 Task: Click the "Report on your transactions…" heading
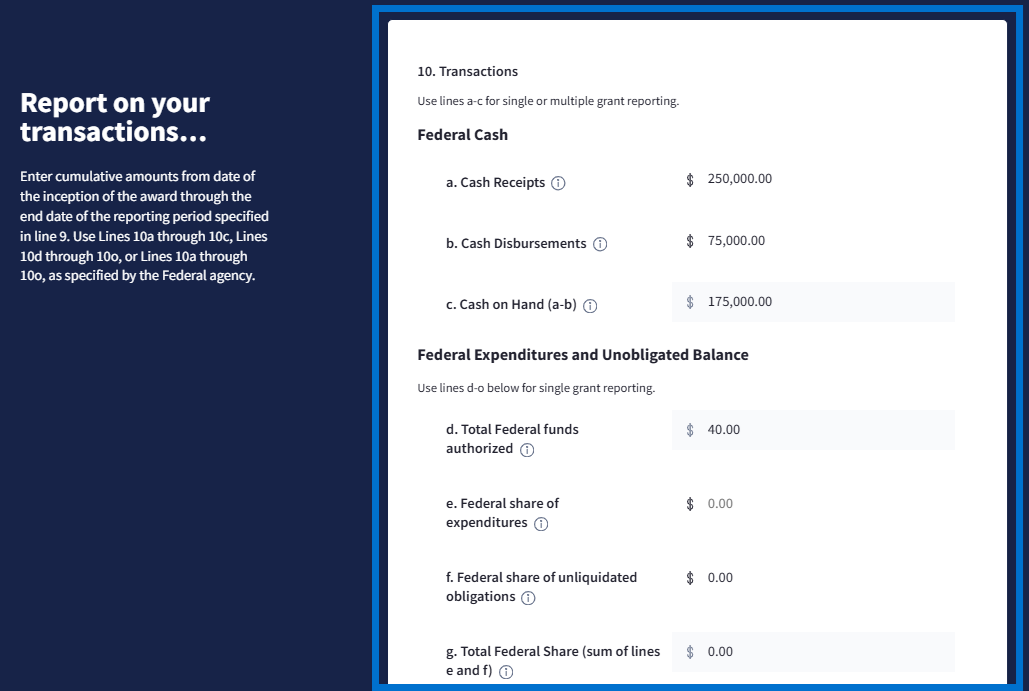point(115,117)
